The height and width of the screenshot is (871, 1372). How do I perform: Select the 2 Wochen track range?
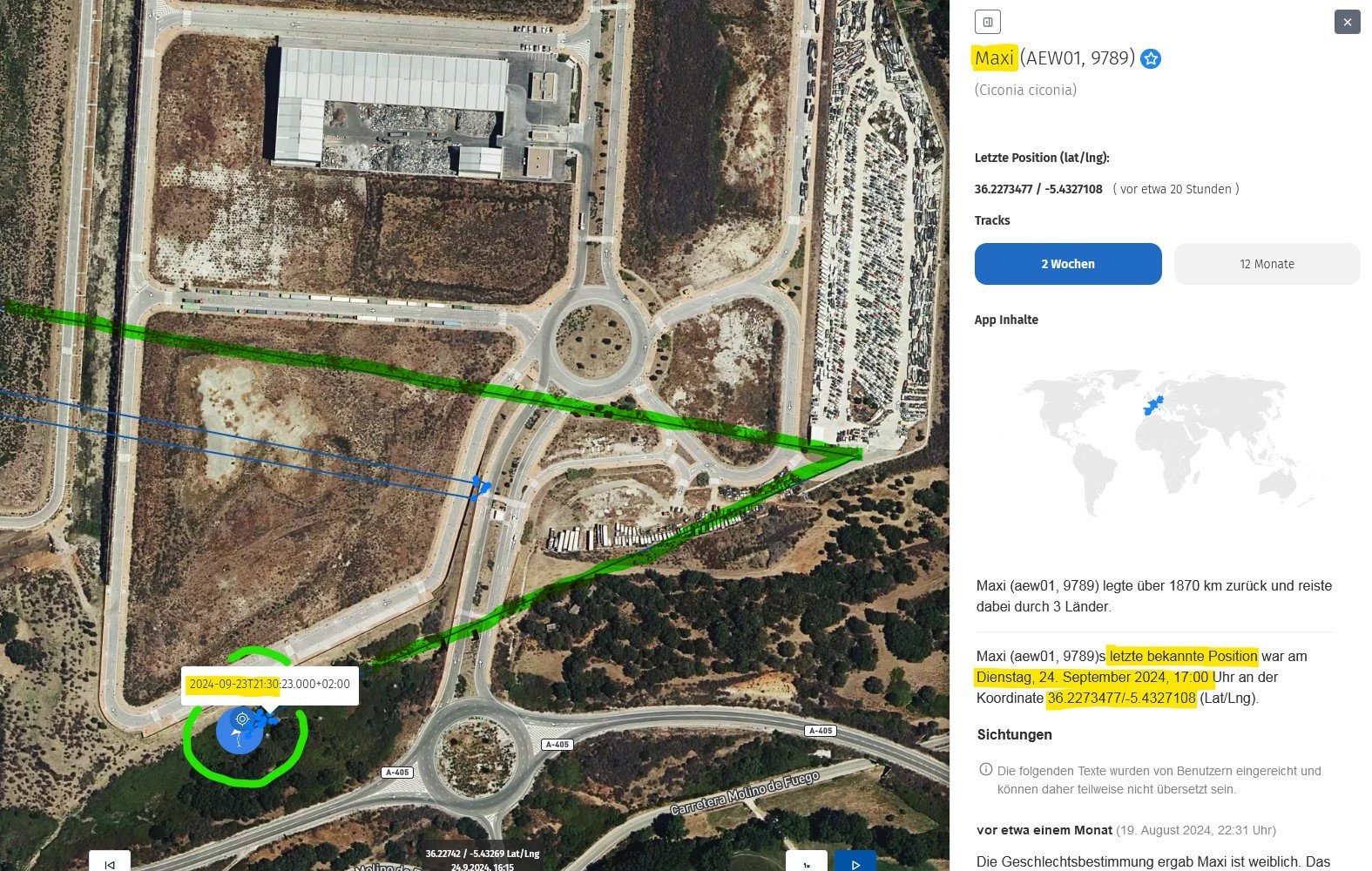(x=1068, y=264)
